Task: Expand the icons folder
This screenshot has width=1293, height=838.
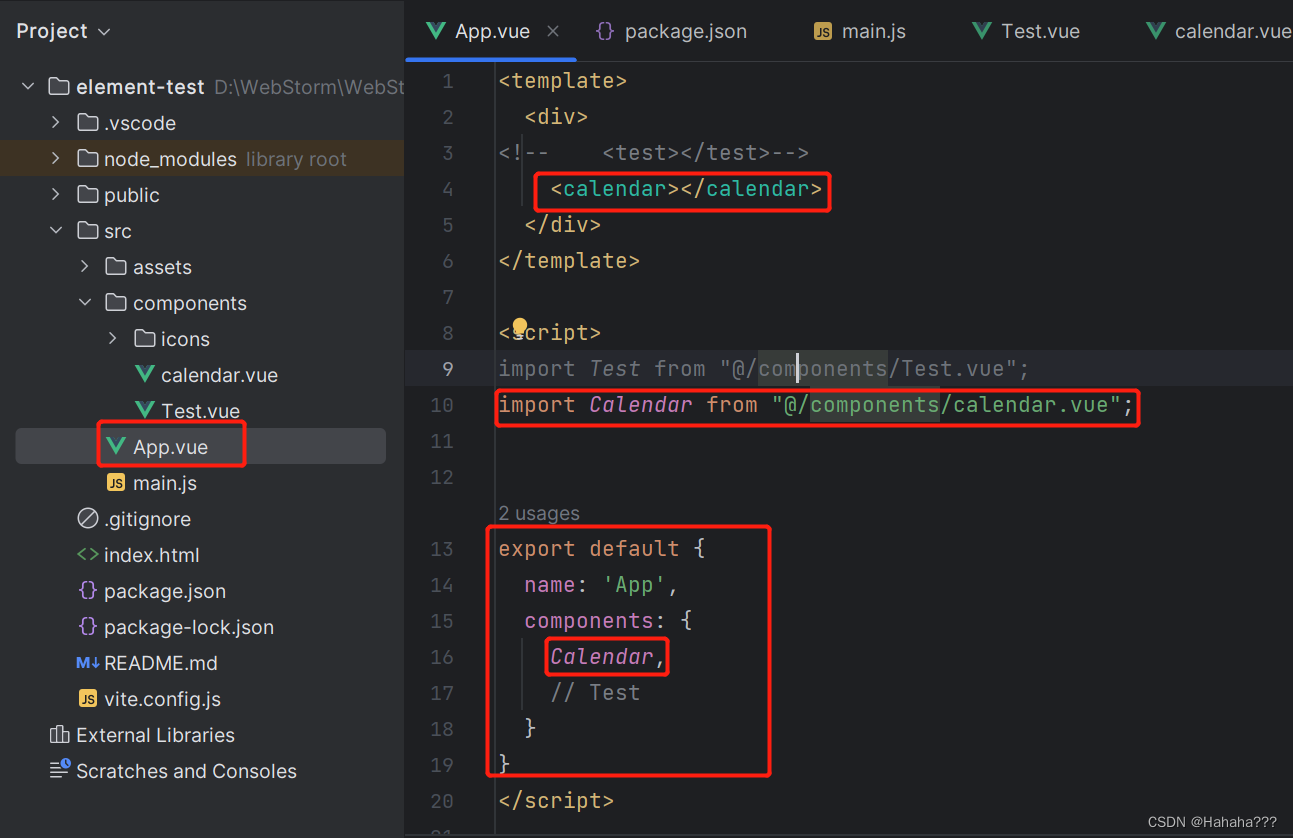Action: pyautogui.click(x=113, y=339)
